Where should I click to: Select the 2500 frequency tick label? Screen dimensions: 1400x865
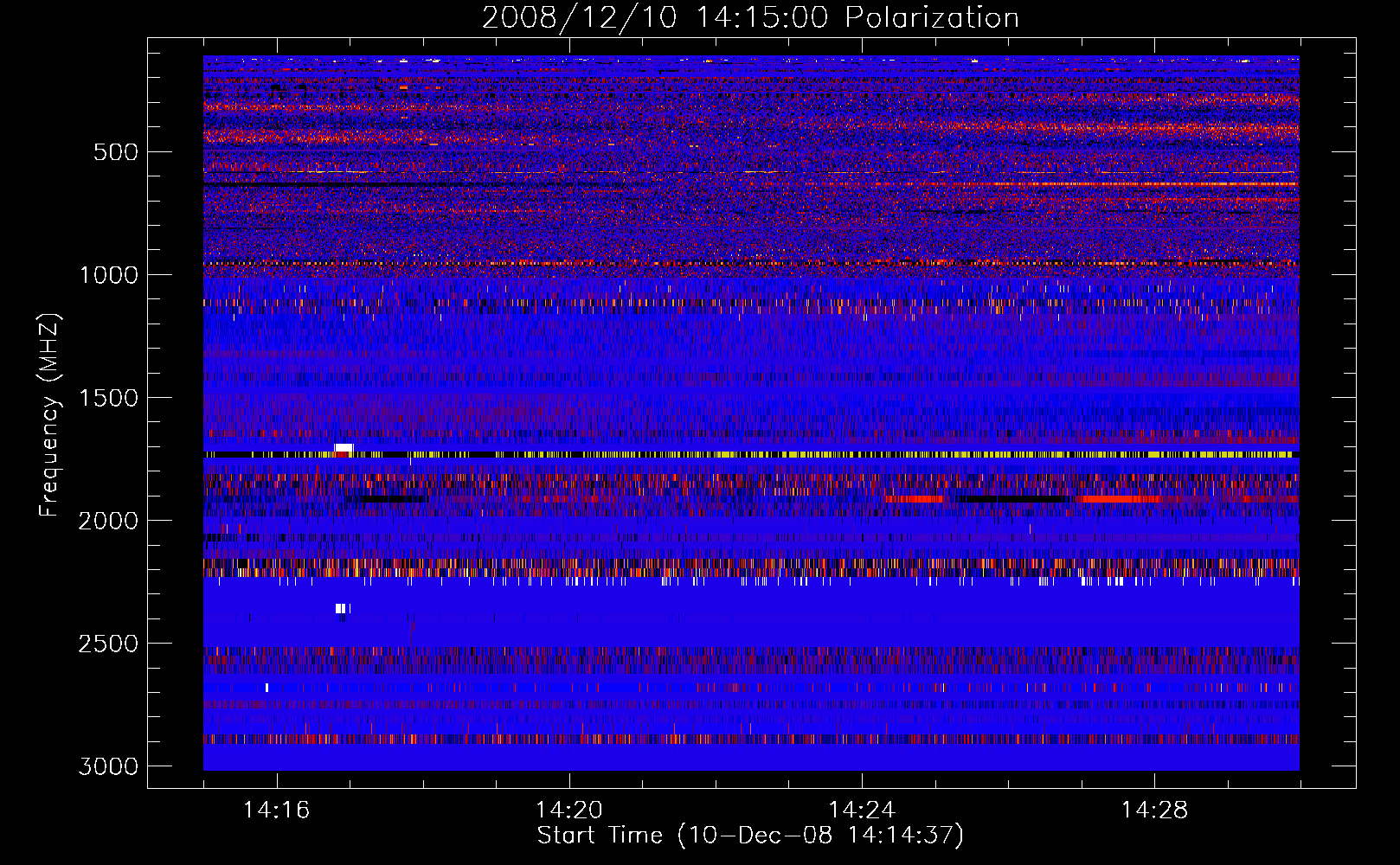(108, 644)
